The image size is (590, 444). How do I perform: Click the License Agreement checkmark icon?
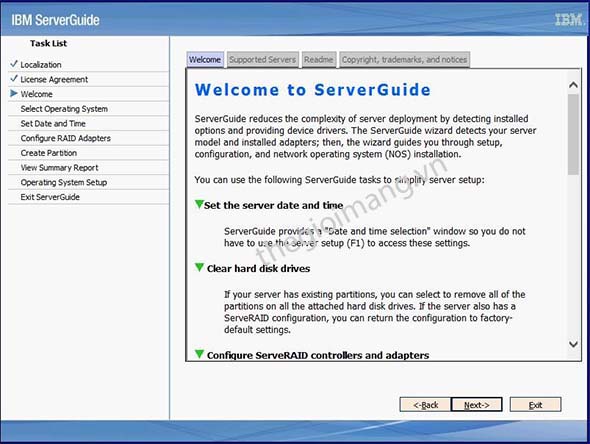coord(14,78)
